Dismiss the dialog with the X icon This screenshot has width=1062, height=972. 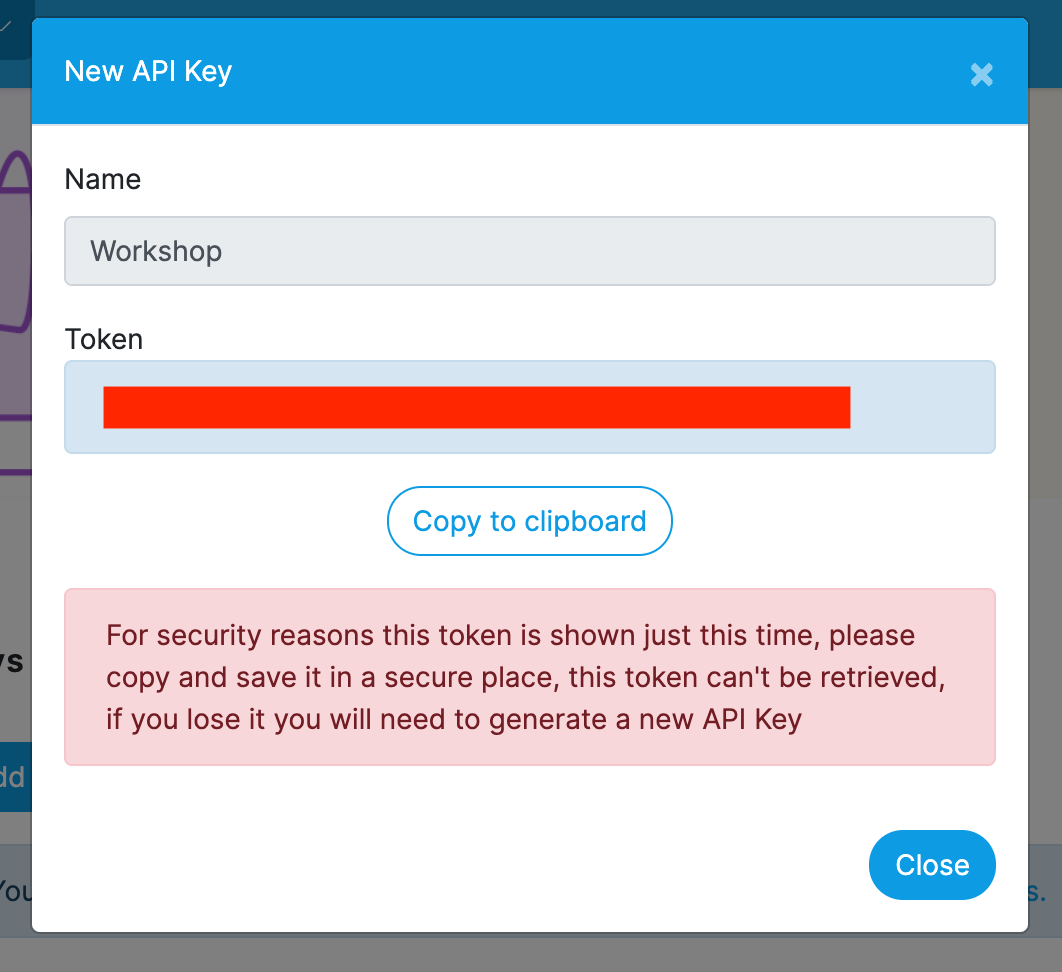[x=981, y=75]
